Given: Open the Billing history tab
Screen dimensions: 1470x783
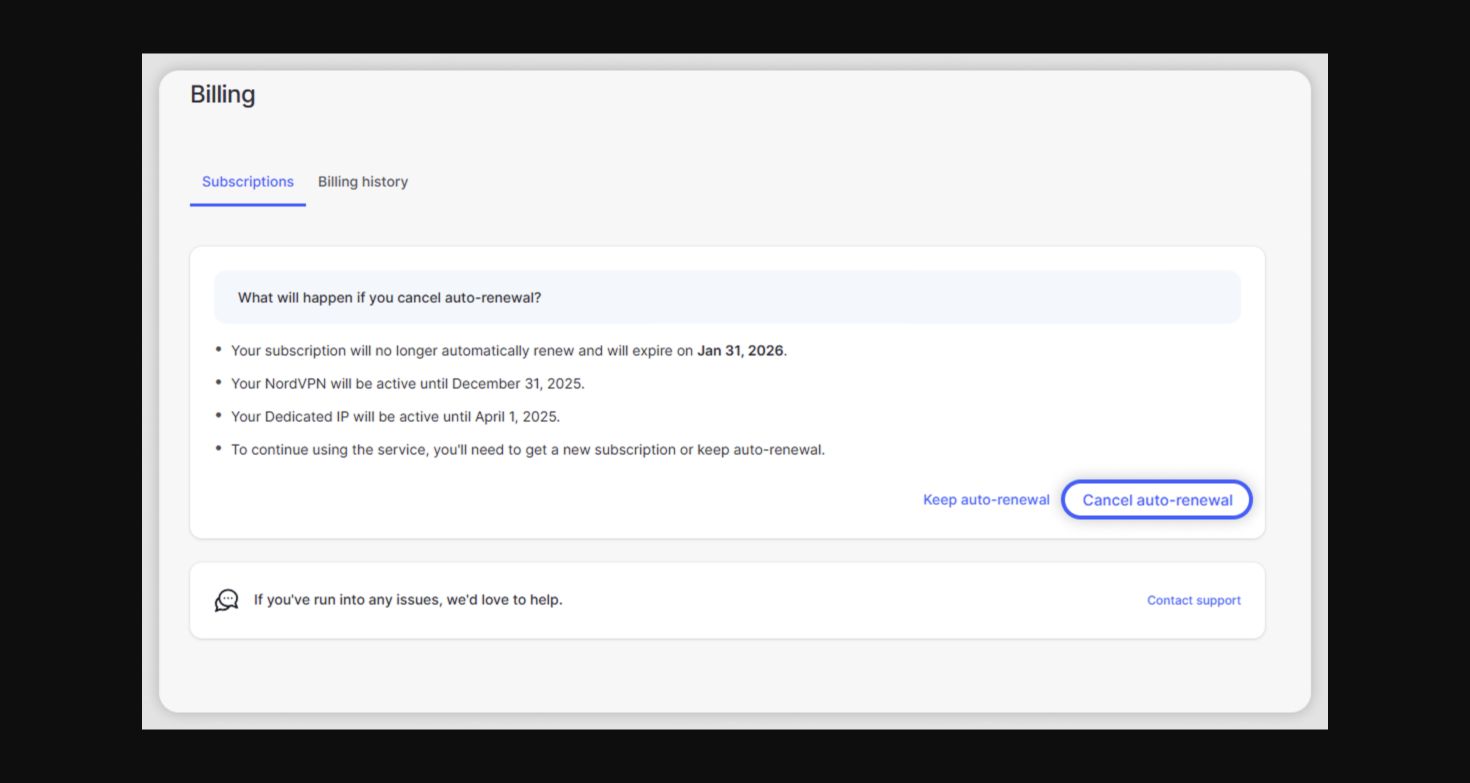Looking at the screenshot, I should pos(363,182).
